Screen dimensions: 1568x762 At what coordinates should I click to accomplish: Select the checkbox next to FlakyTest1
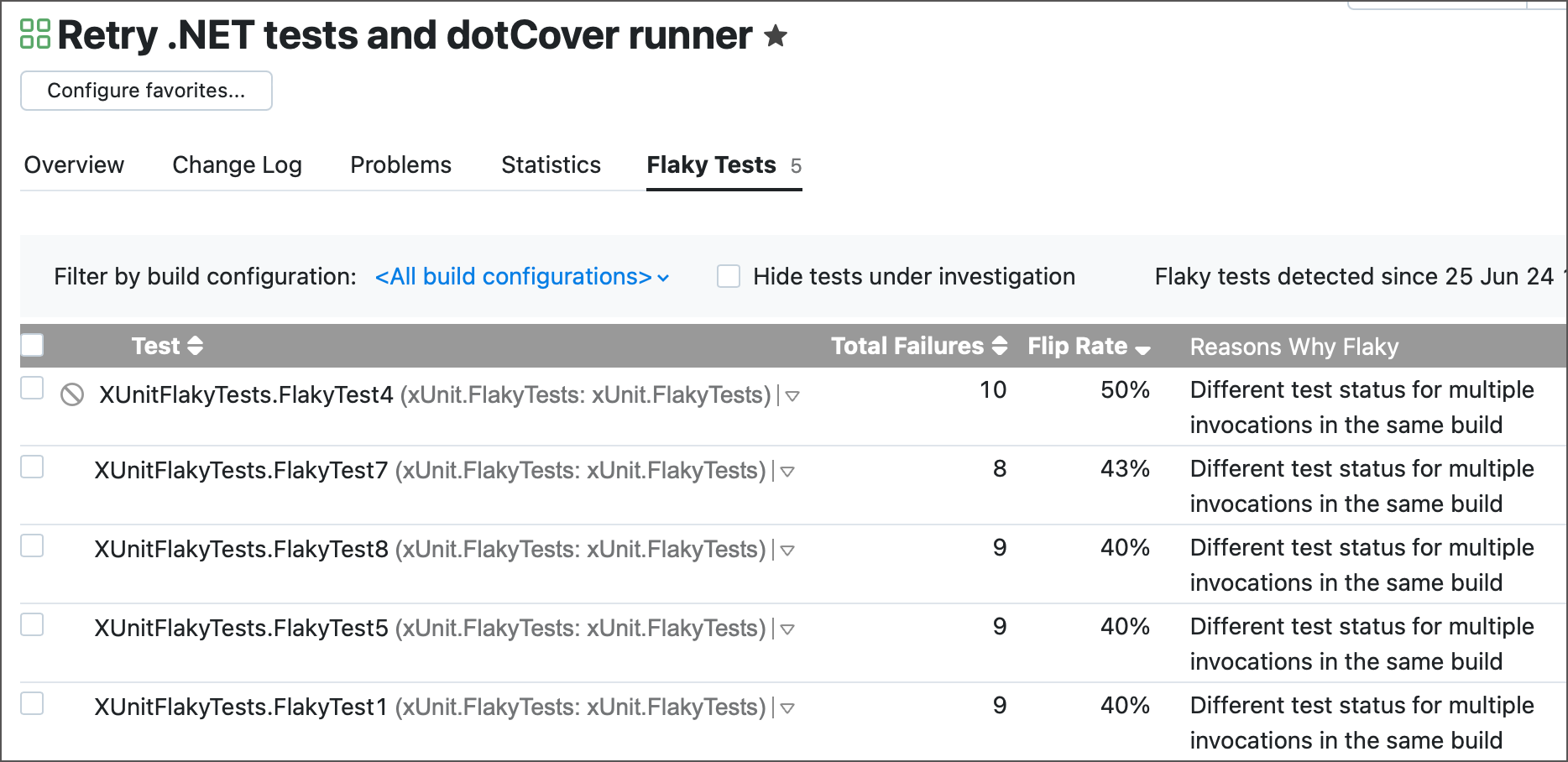tap(32, 703)
